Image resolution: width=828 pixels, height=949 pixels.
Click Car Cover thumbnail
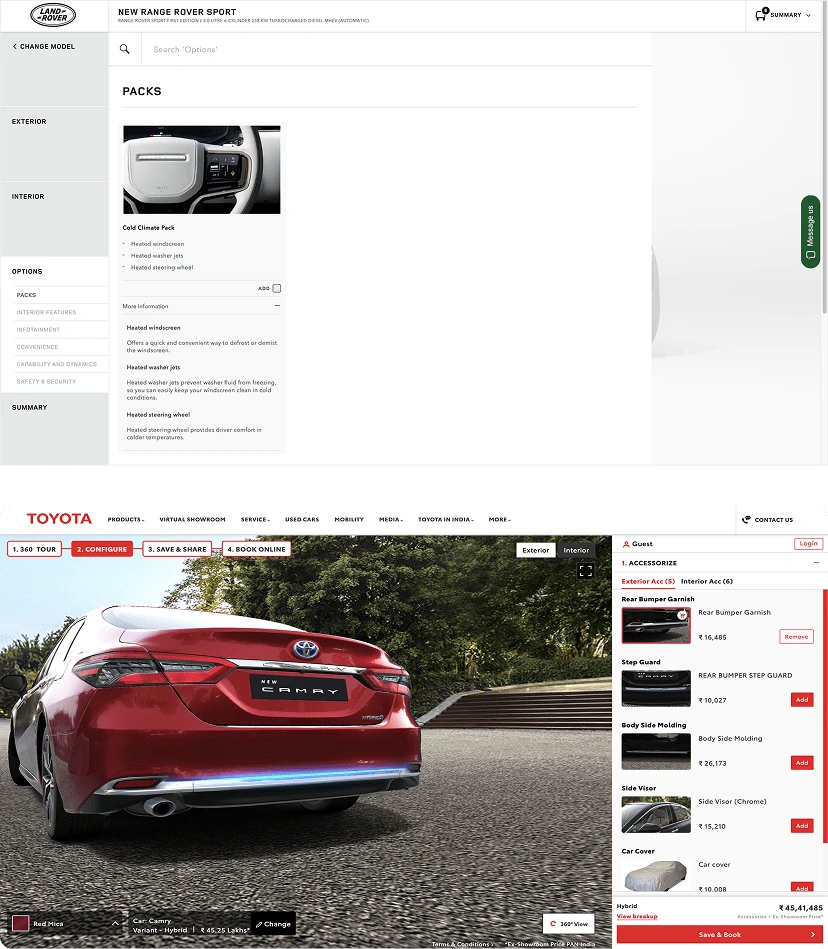[656, 876]
